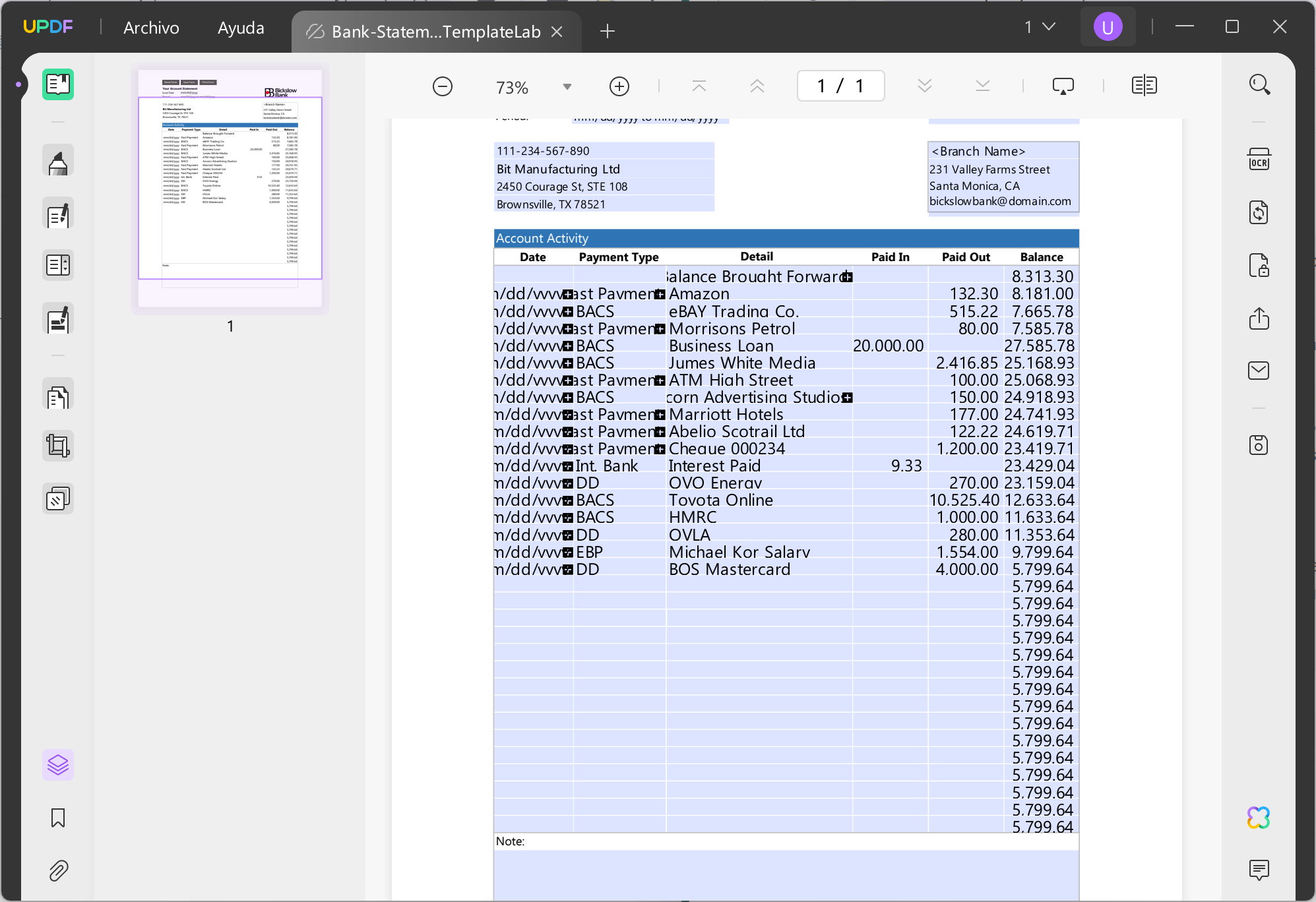Add a new tab

tap(608, 31)
